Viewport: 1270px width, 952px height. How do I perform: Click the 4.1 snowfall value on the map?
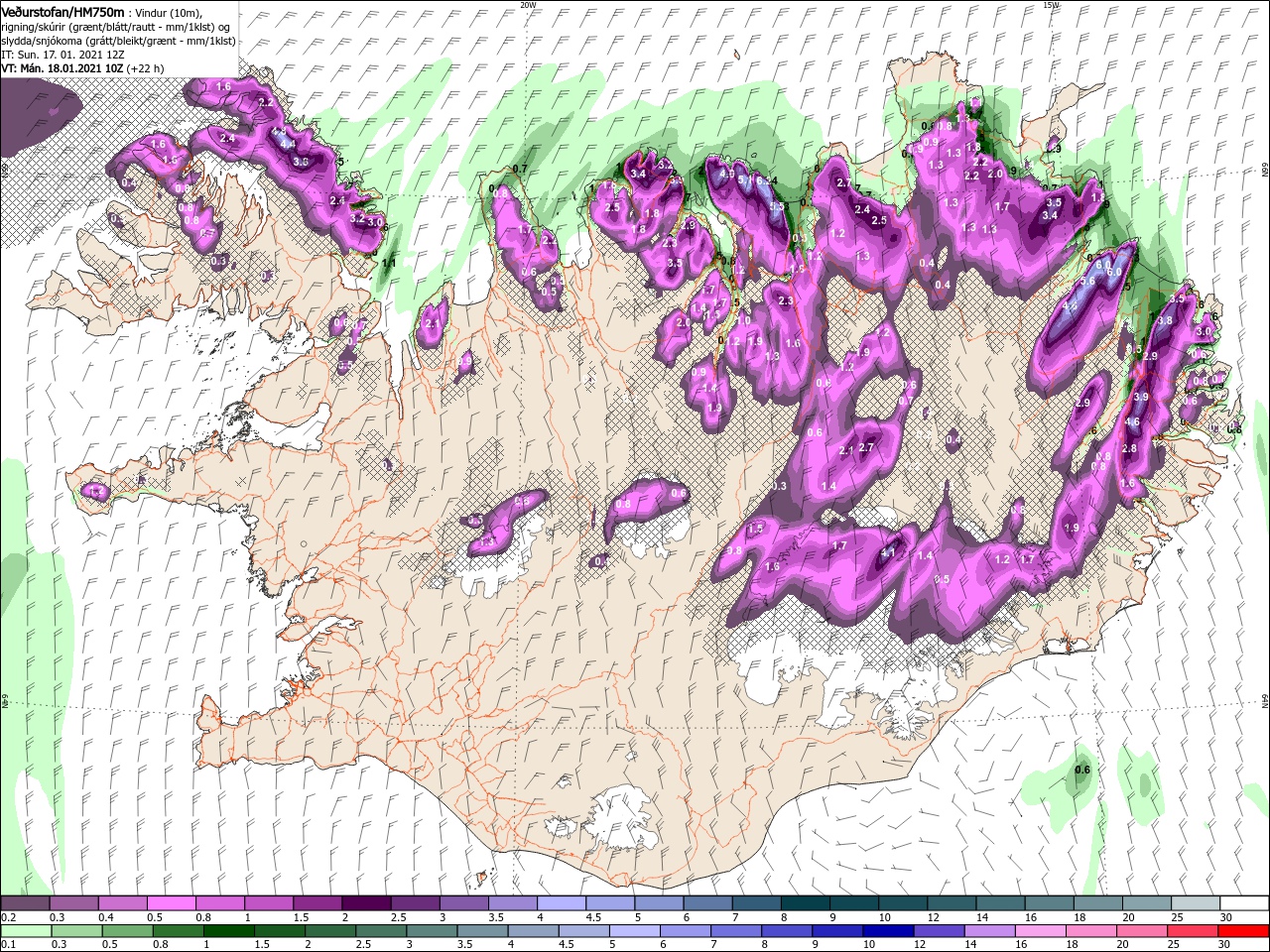tap(888, 552)
